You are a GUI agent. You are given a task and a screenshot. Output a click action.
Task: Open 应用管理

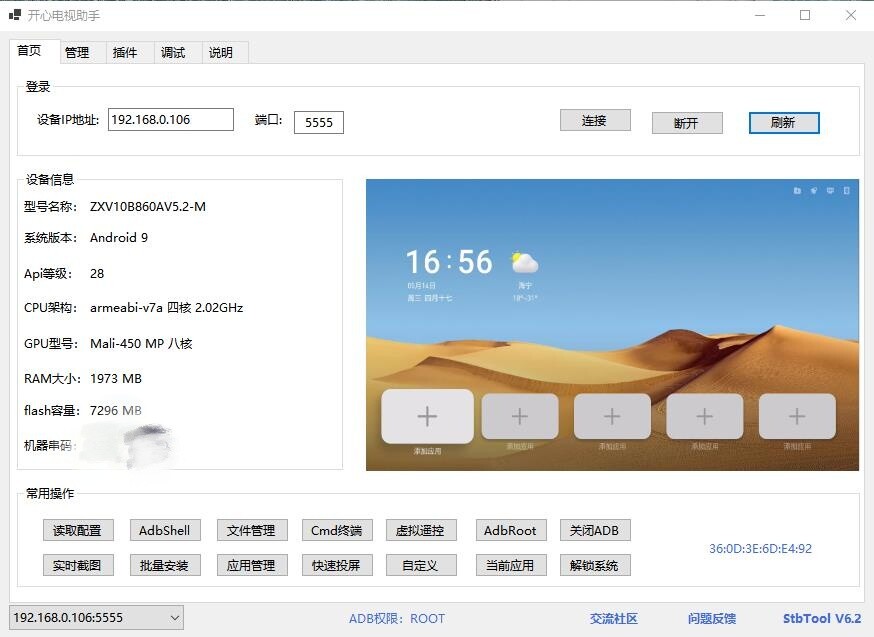coord(252,565)
